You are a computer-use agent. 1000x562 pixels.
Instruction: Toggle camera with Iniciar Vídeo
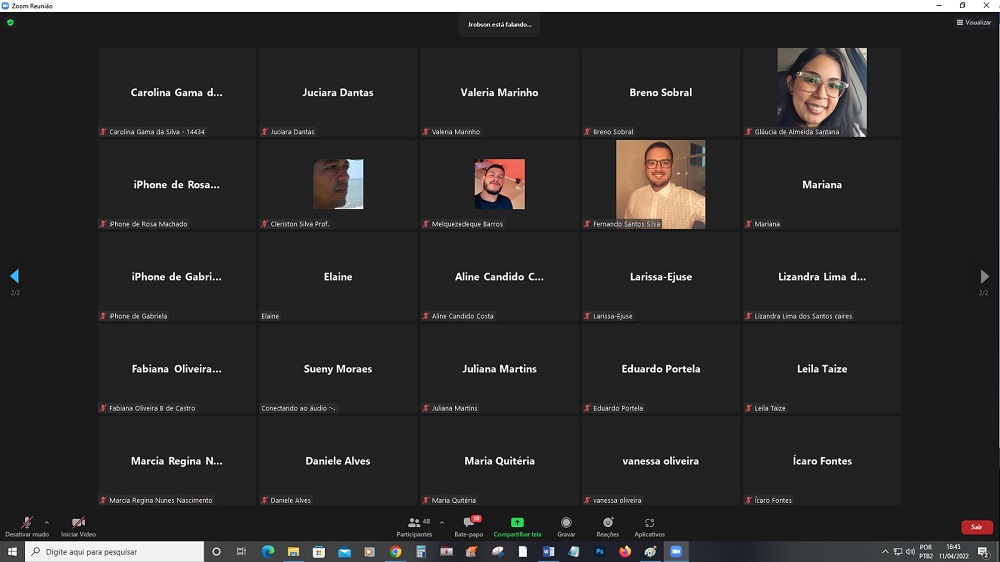click(x=78, y=524)
